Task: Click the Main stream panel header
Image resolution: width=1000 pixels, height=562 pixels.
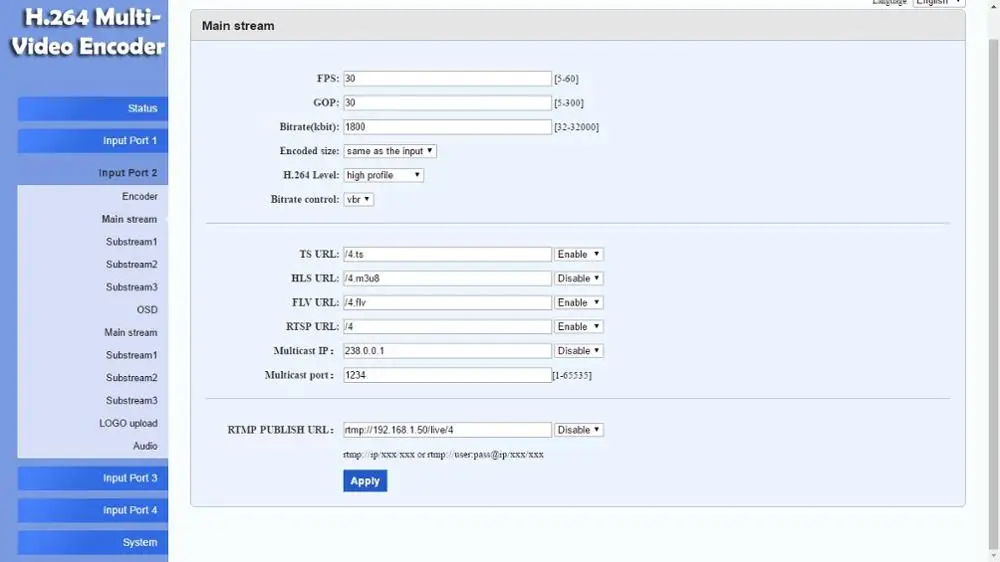Action: pyautogui.click(x=578, y=26)
